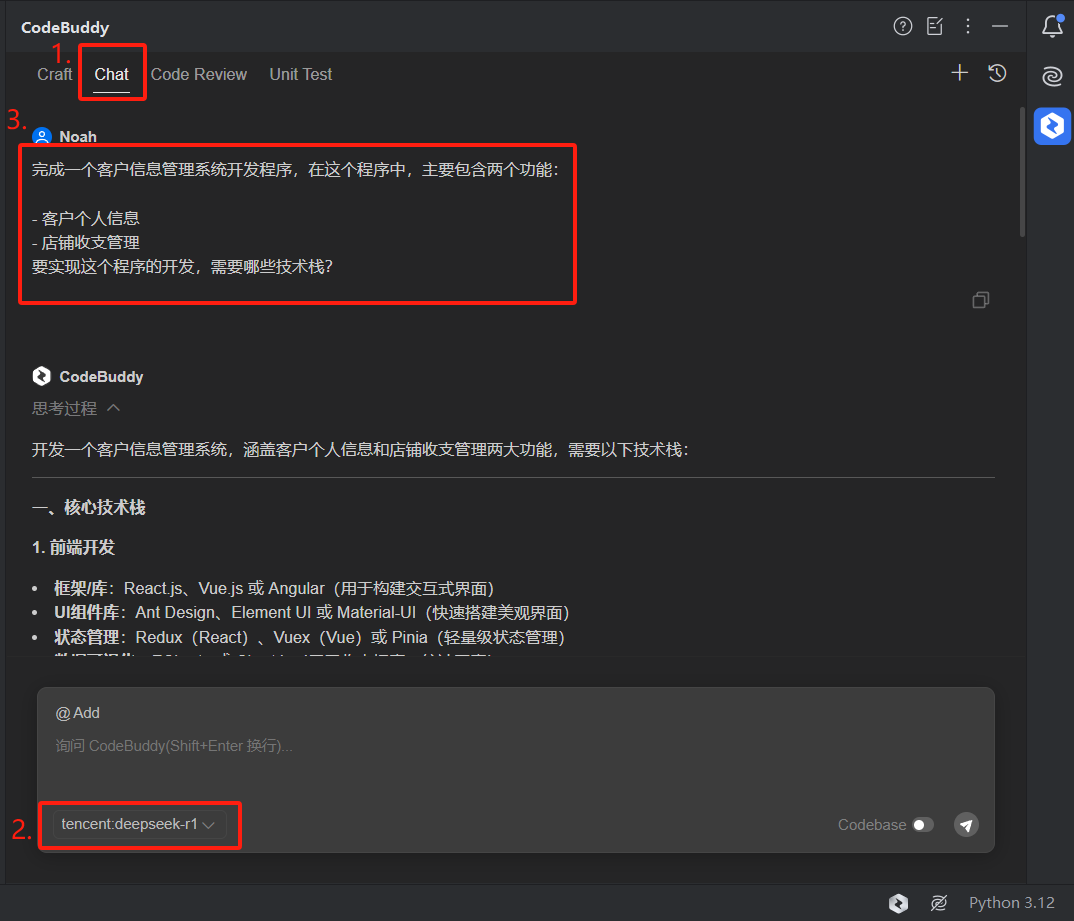Image resolution: width=1074 pixels, height=921 pixels.
Task: Select the Chat tab
Action: tap(112, 74)
